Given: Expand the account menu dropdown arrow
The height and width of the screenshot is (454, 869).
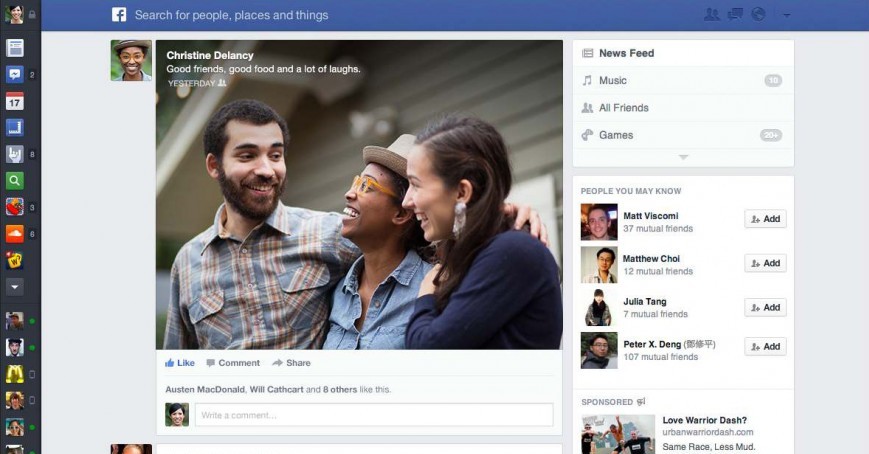Looking at the screenshot, I should [786, 15].
